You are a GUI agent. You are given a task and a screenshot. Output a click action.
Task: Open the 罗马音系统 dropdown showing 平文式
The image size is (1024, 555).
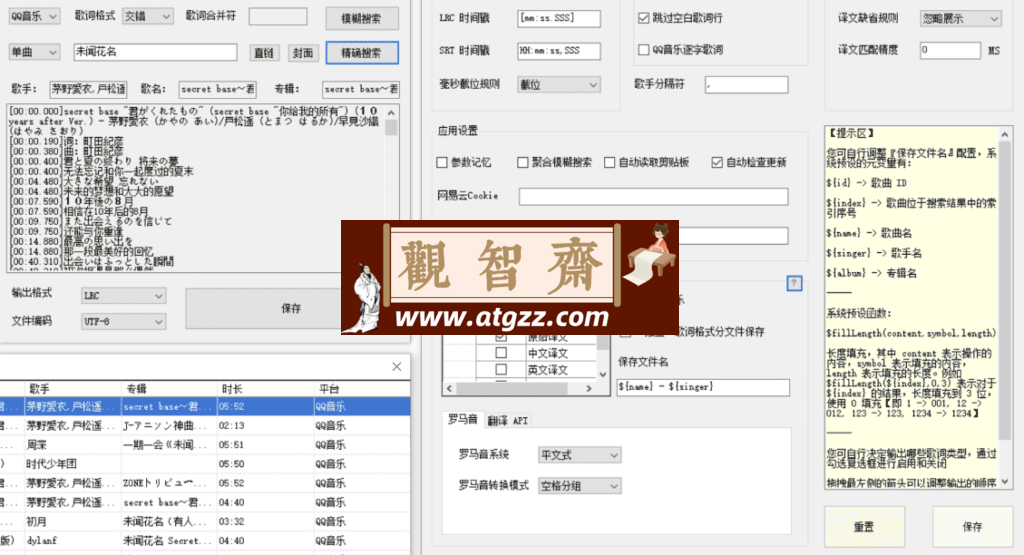[x=579, y=455]
